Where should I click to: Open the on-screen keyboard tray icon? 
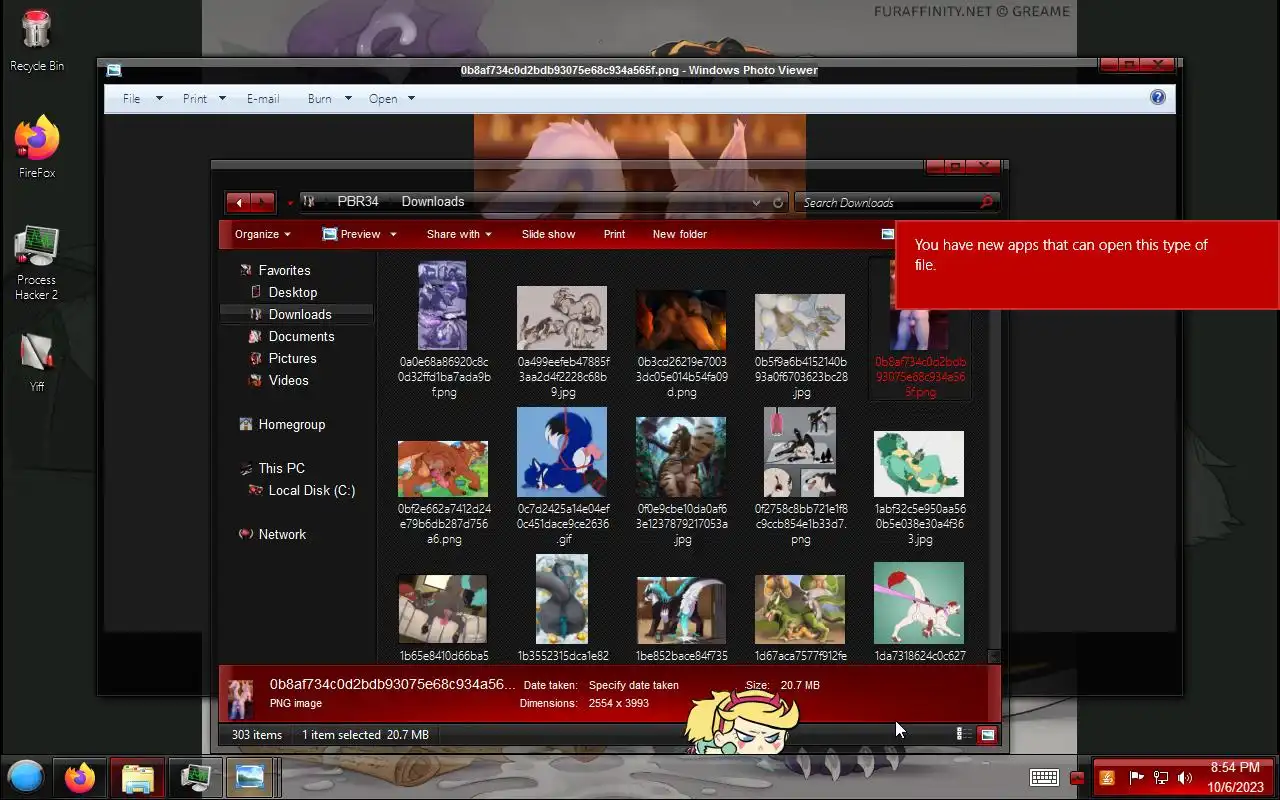[1044, 777]
